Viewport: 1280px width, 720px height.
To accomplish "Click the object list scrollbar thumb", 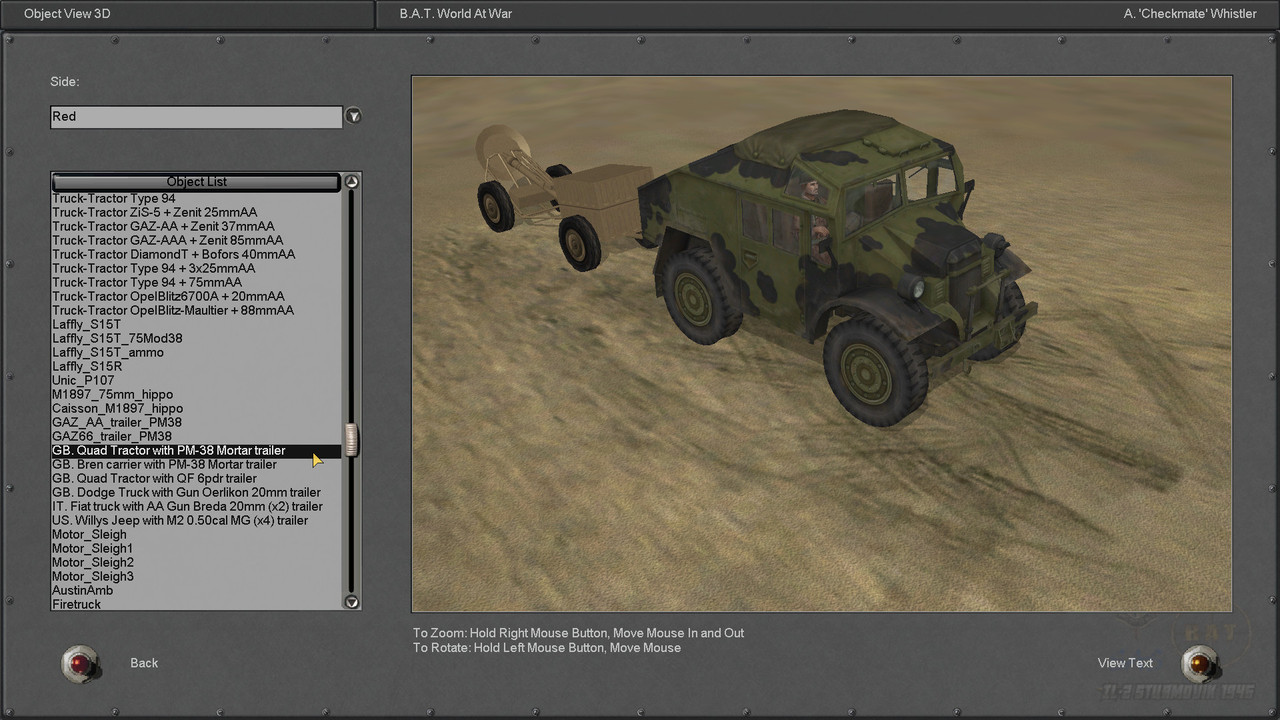I will tap(351, 440).
